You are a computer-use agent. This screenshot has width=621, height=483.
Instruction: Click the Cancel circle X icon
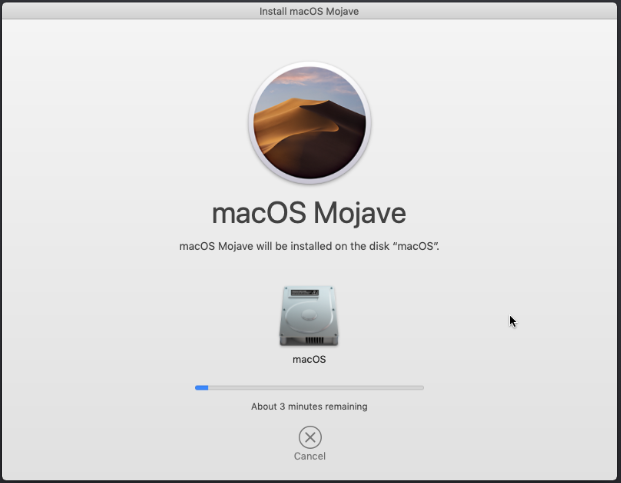[x=310, y=436]
